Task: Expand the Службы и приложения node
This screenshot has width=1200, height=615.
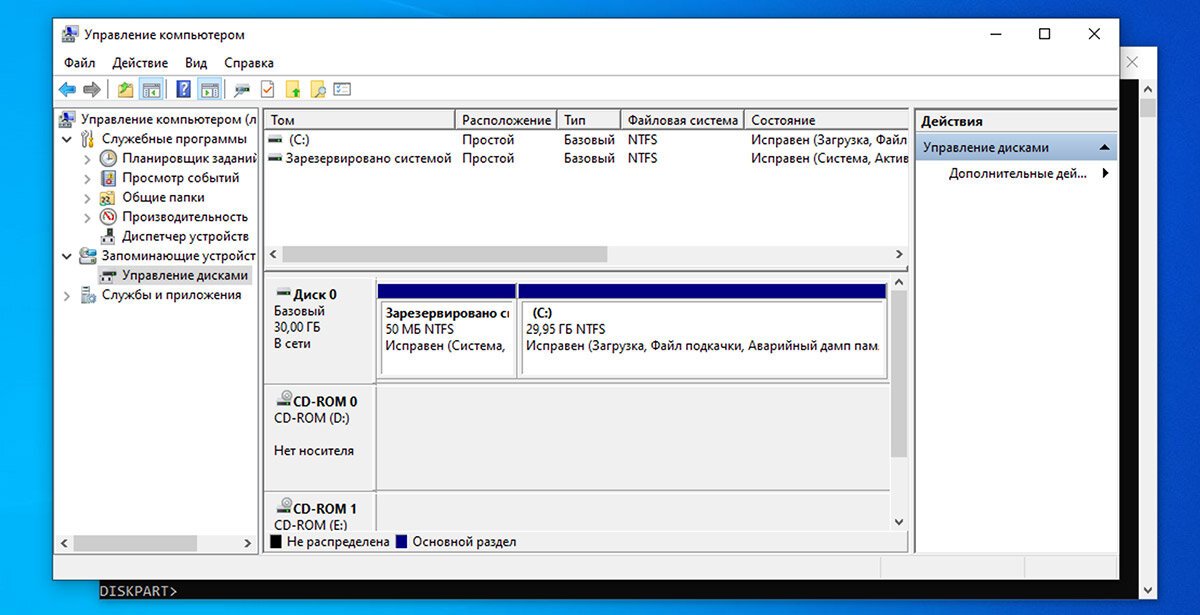Action: coord(67,295)
